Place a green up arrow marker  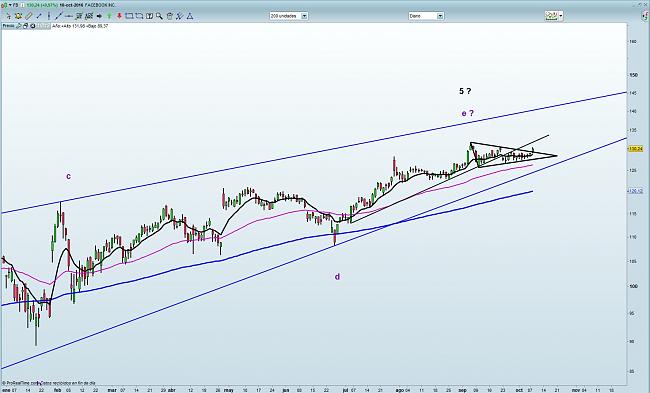[109, 16]
